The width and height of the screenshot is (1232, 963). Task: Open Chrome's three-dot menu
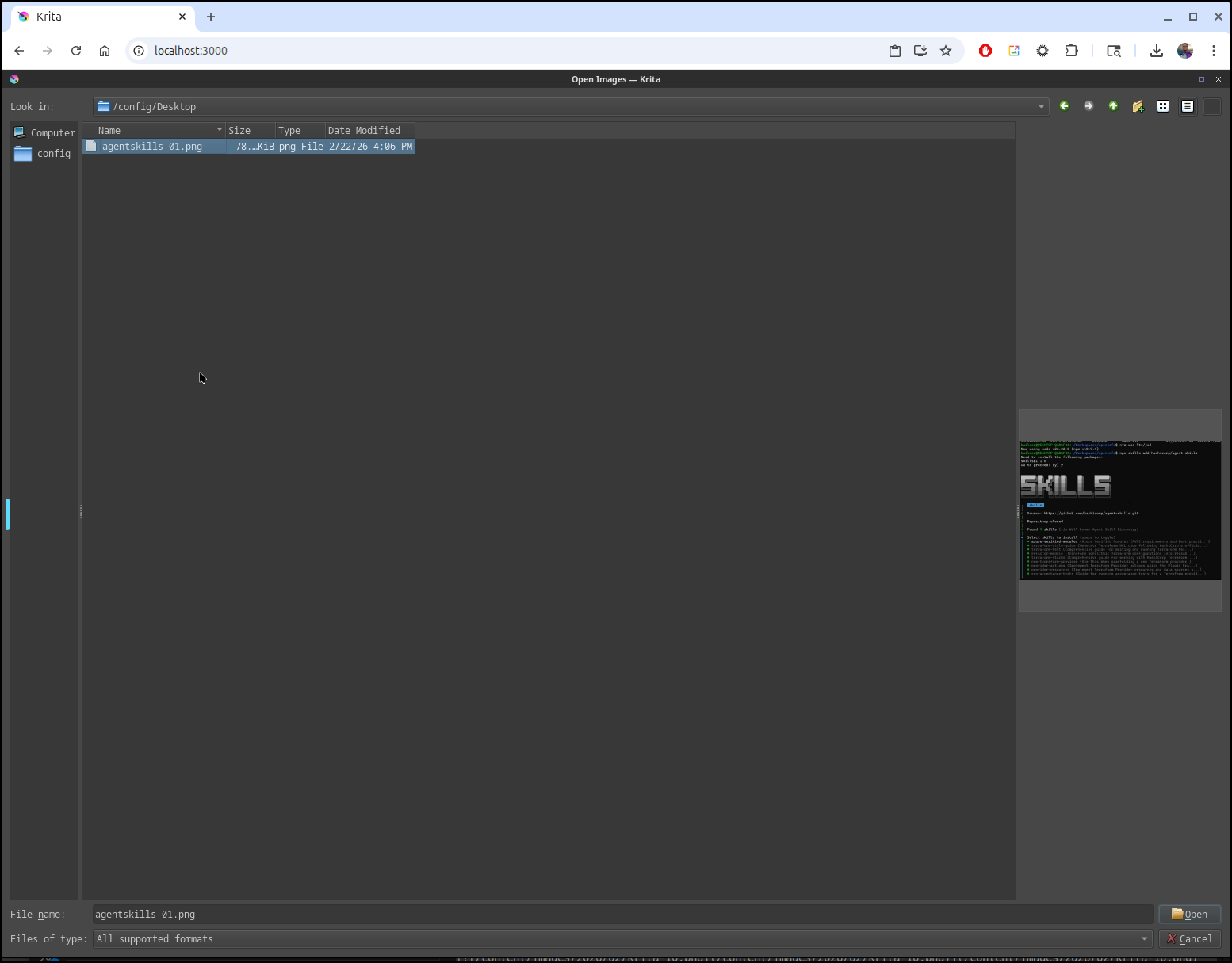(1213, 50)
